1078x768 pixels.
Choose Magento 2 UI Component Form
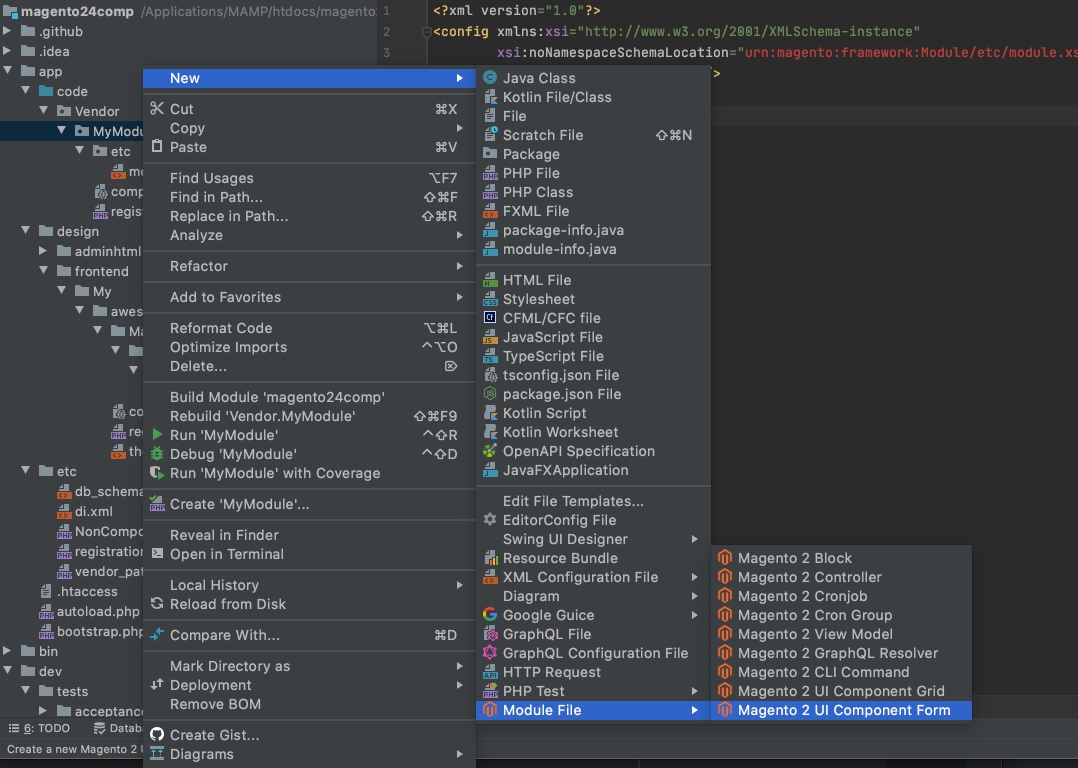843,710
